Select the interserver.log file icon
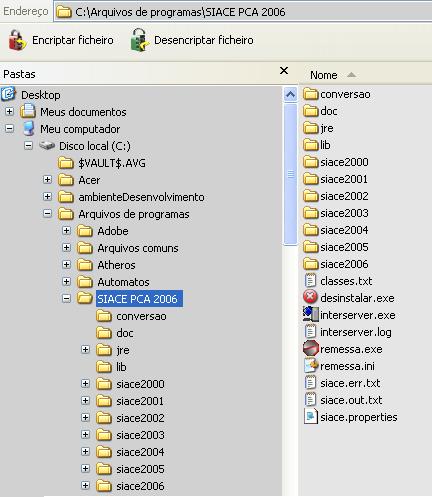The image size is (432, 497). [x=310, y=331]
